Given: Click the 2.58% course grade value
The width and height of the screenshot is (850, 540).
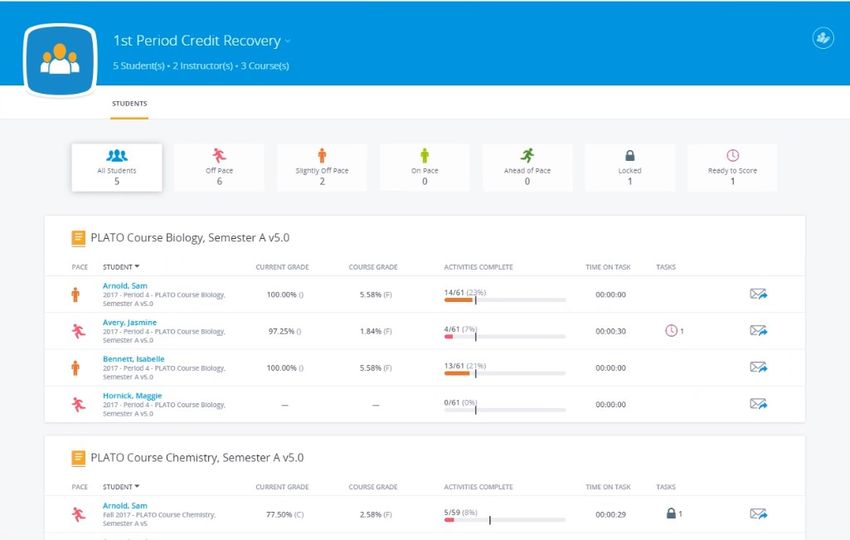Looking at the screenshot, I should 376,515.
